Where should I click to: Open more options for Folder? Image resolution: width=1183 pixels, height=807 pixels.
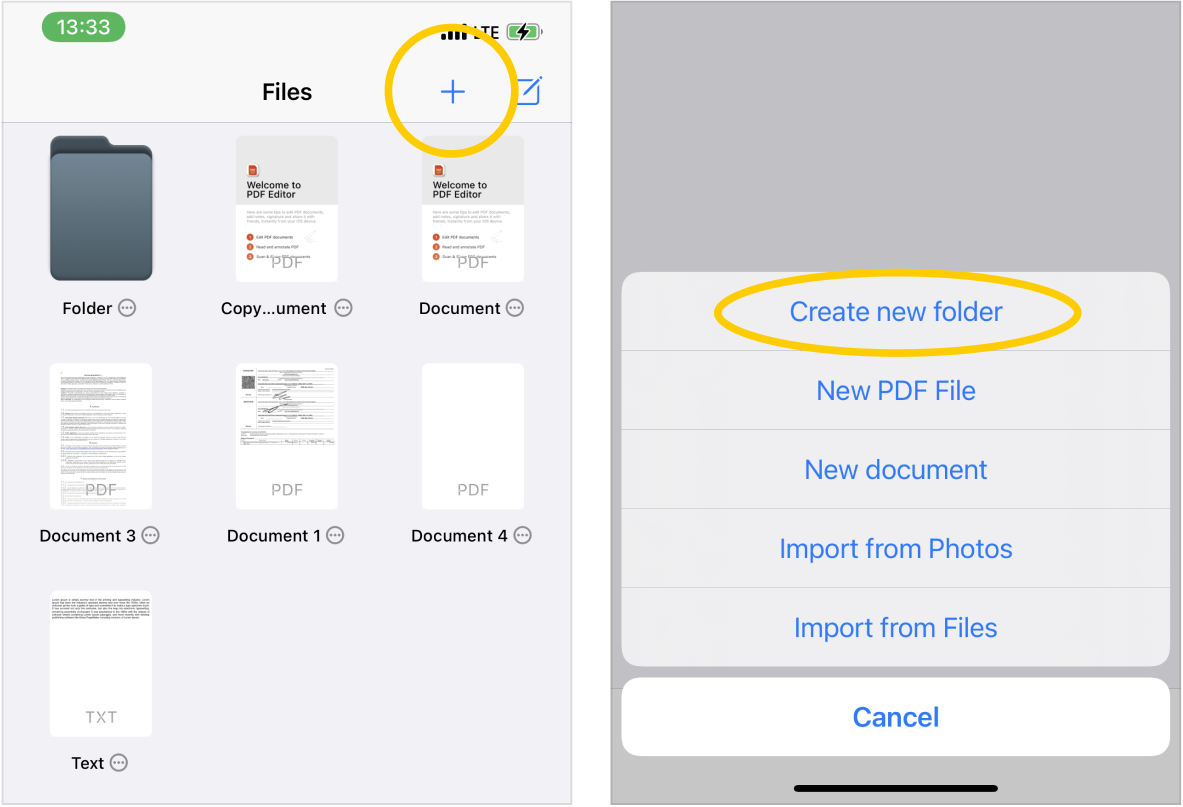tap(128, 308)
